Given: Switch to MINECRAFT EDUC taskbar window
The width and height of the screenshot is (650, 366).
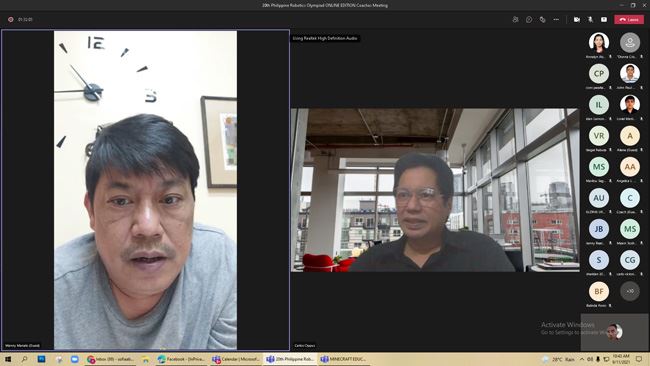Looking at the screenshot, I should point(343,359).
